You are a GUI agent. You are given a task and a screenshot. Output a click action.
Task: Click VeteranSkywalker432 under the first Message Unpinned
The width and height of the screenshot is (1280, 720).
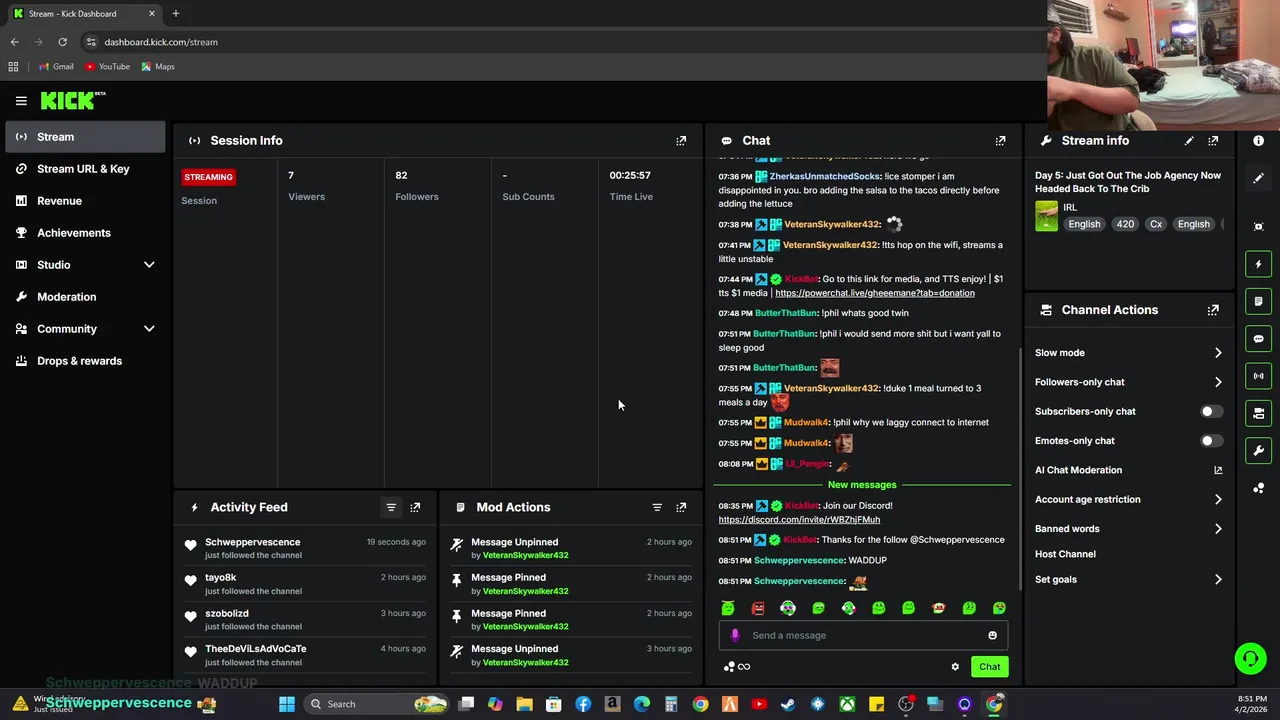point(526,556)
